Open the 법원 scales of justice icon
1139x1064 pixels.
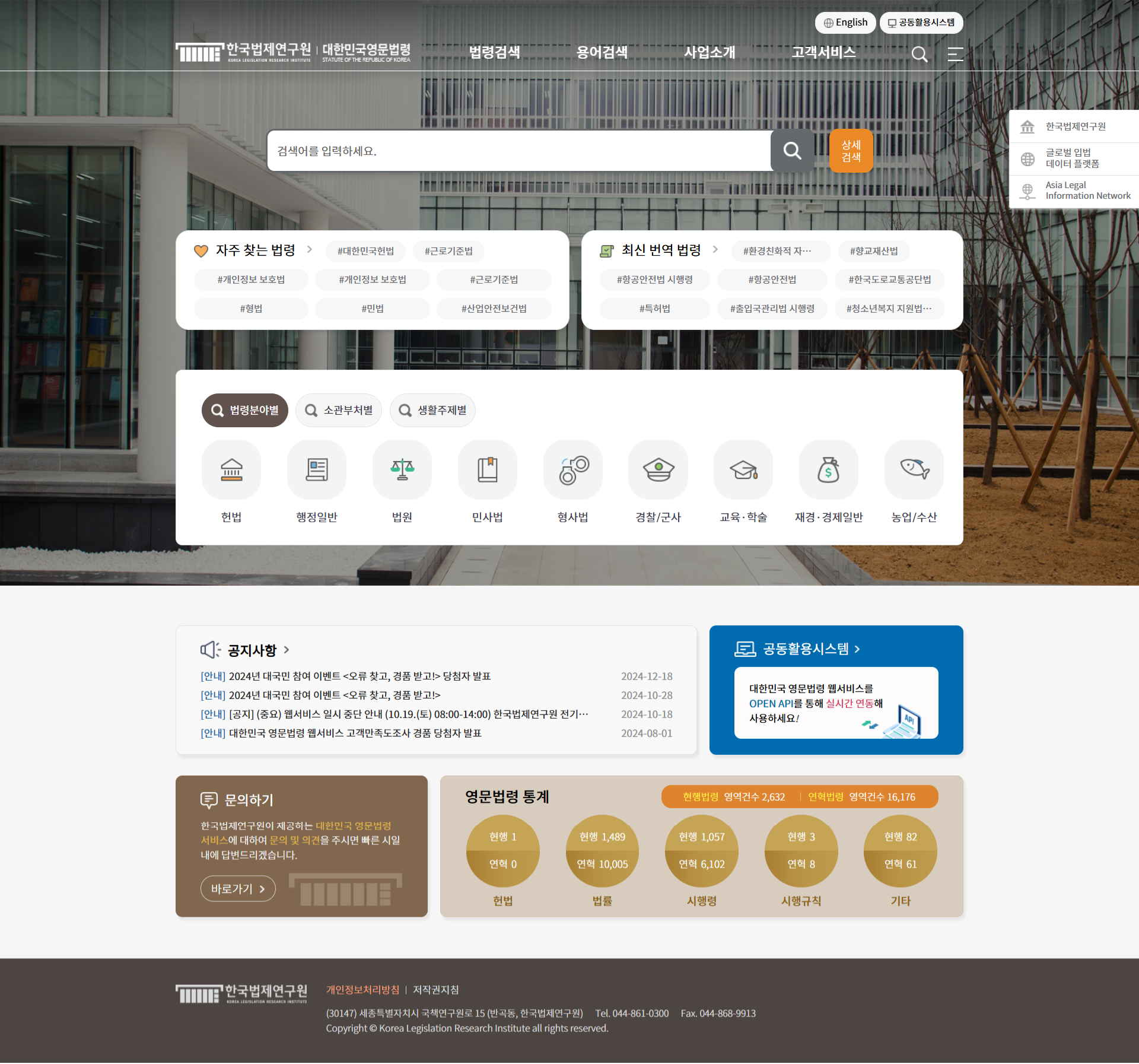[x=402, y=469]
